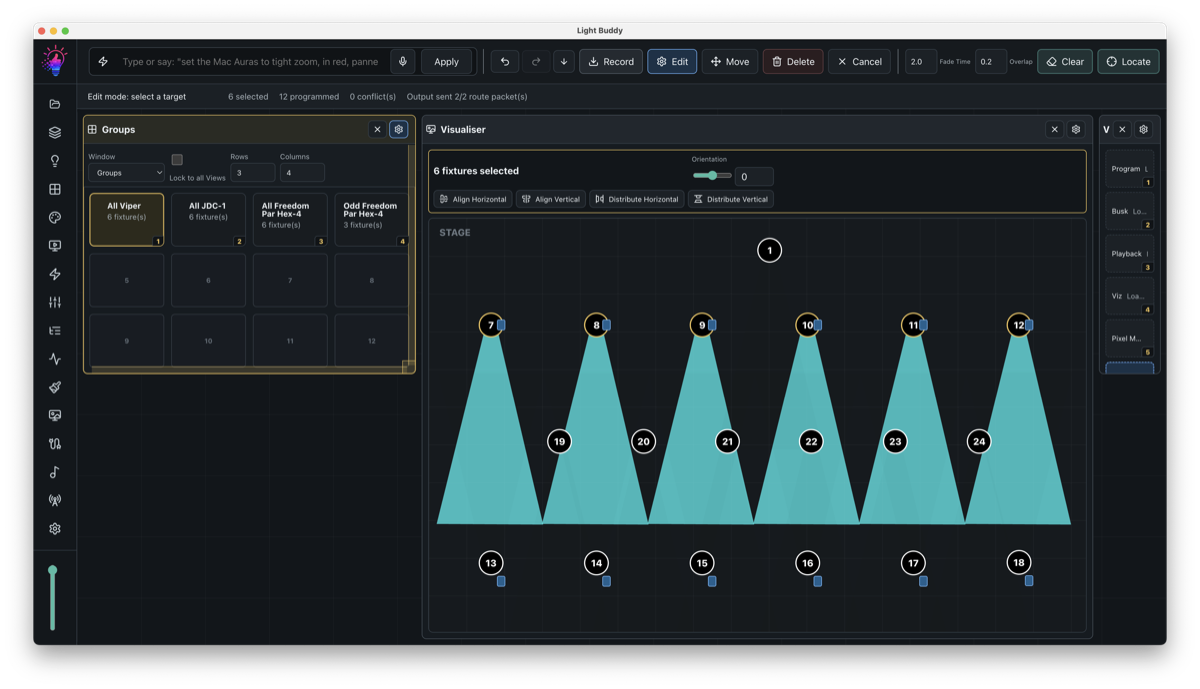The width and height of the screenshot is (1200, 689).
Task: Click the Locate button
Action: point(1129,61)
